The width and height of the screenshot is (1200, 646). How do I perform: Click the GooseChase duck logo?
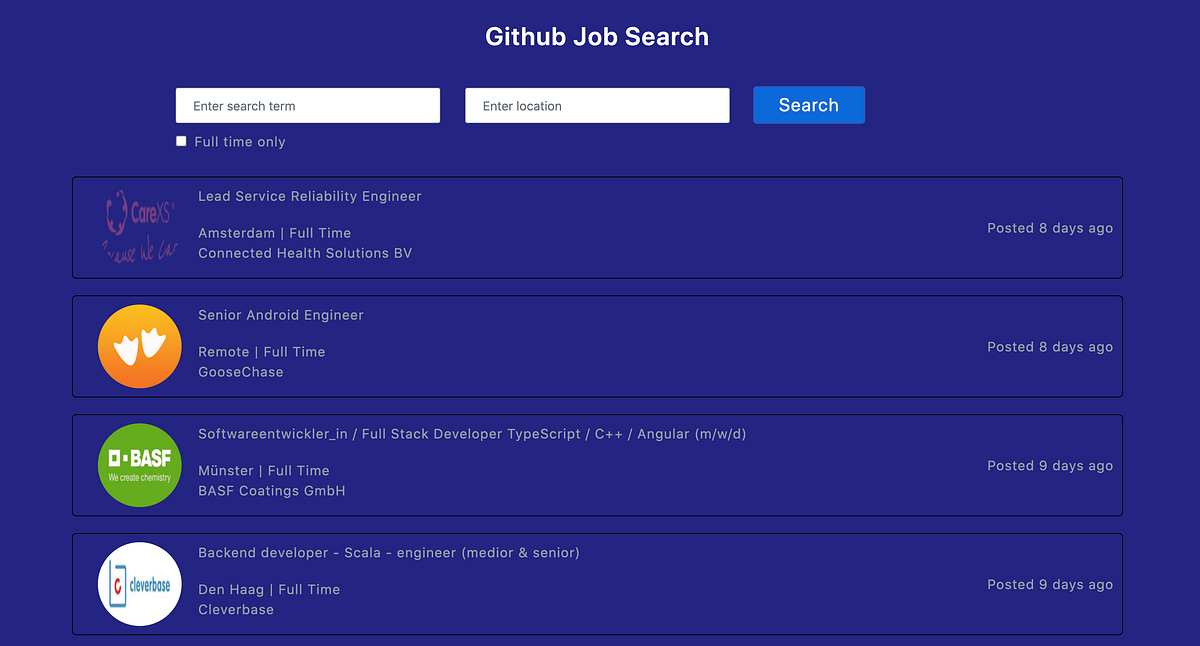[x=139, y=346]
